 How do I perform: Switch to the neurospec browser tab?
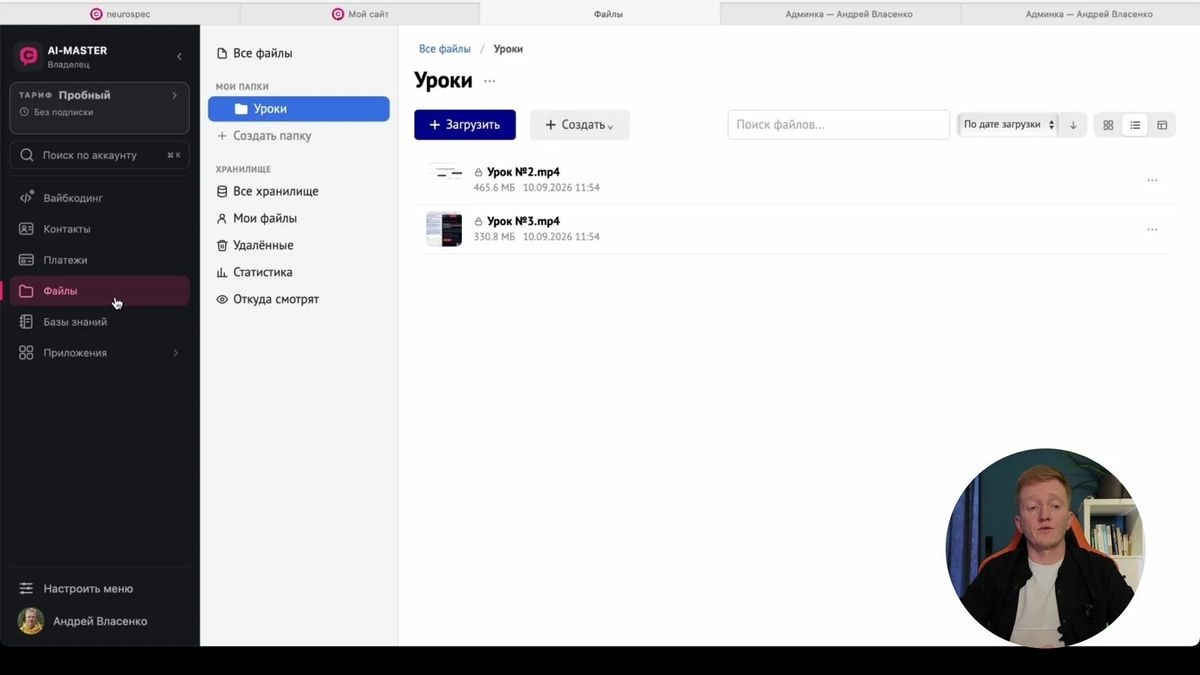pos(120,14)
